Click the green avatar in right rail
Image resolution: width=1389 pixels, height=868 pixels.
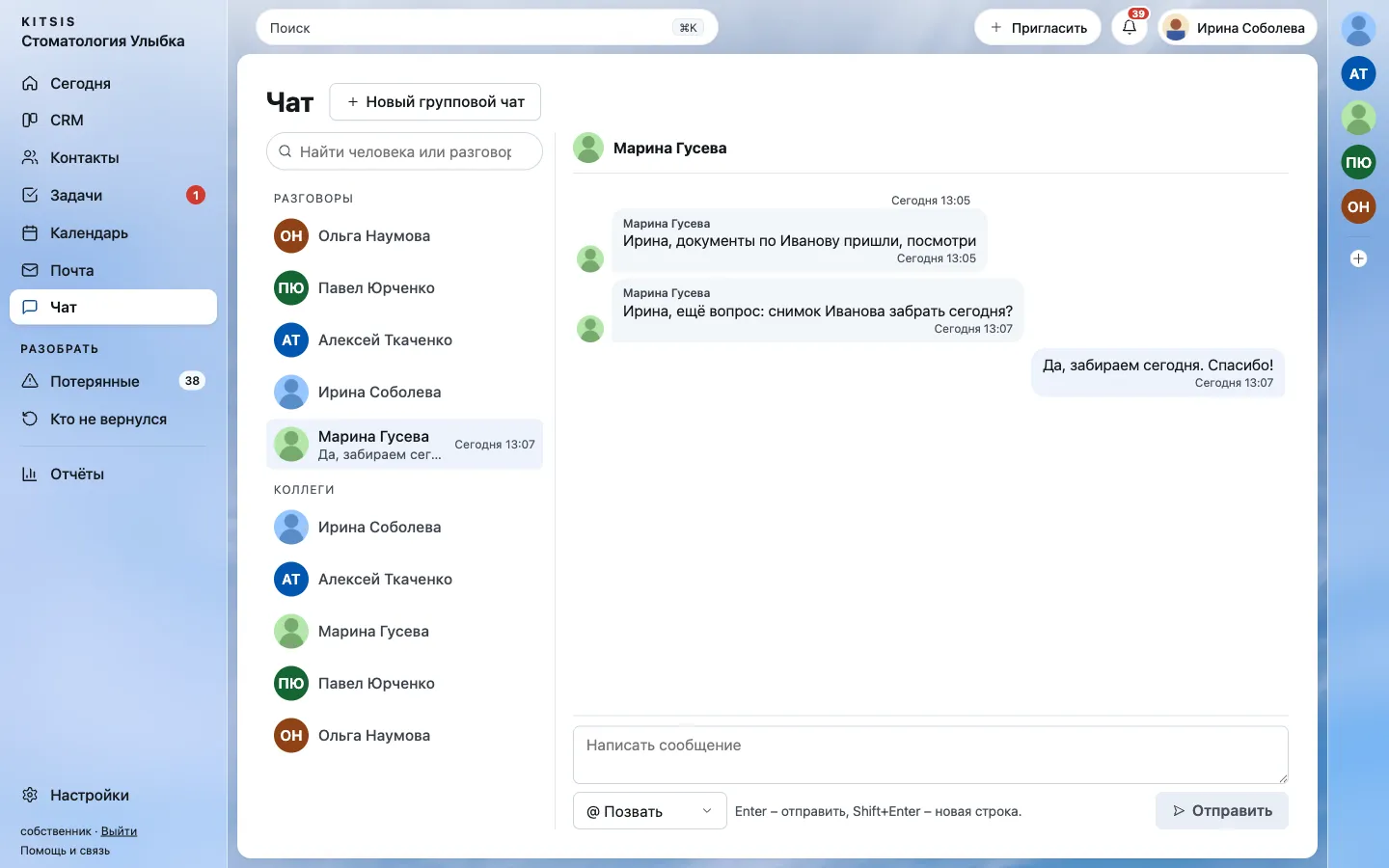(1358, 118)
